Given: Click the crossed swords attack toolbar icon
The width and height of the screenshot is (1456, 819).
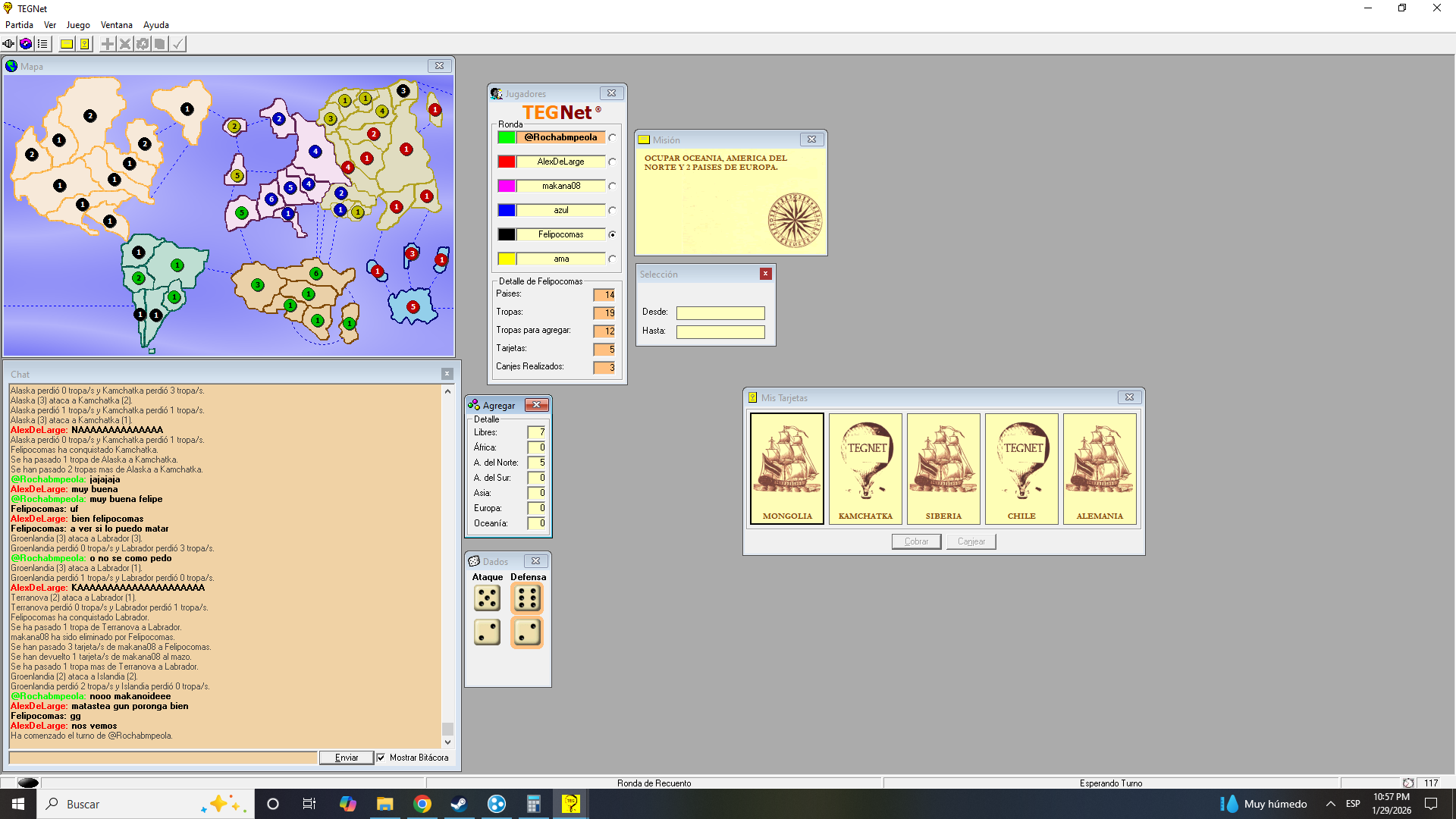Looking at the screenshot, I should tap(125, 44).
